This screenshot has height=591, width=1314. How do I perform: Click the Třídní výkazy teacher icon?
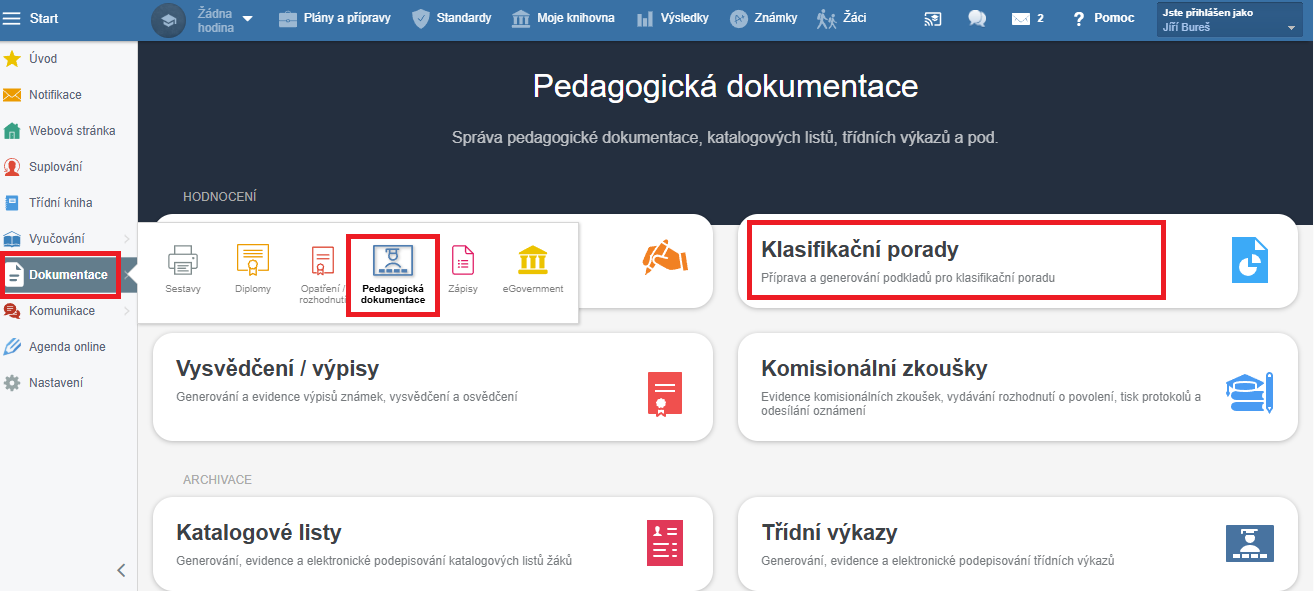1250,543
